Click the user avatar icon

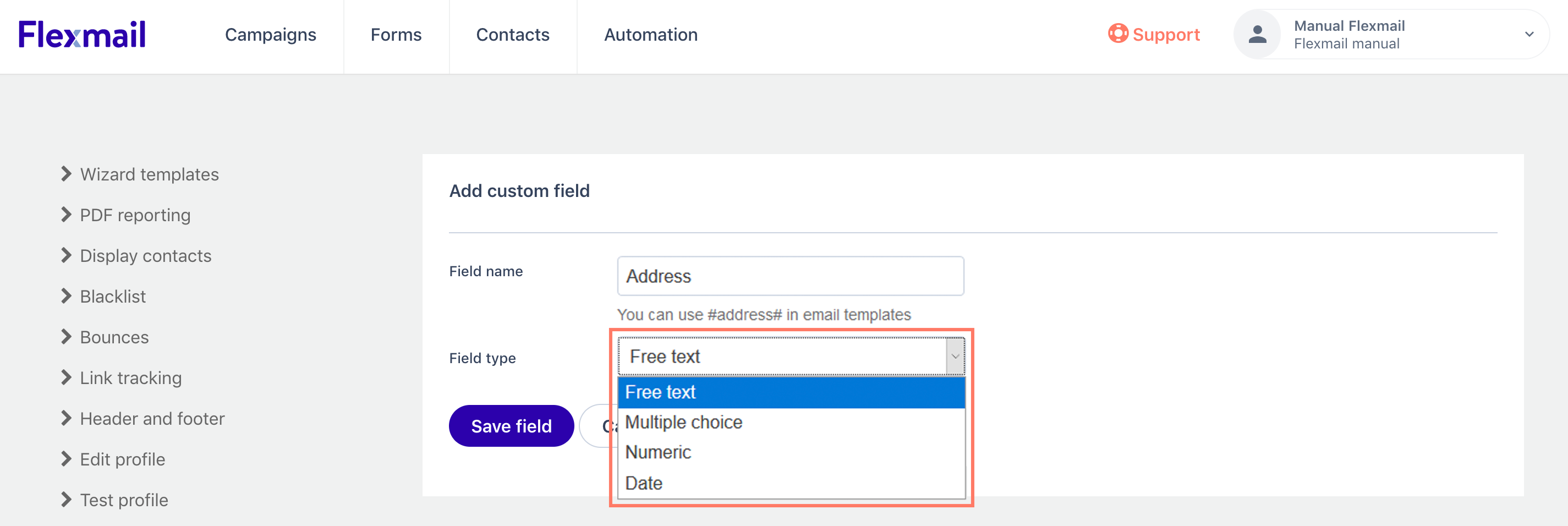pos(1257,34)
